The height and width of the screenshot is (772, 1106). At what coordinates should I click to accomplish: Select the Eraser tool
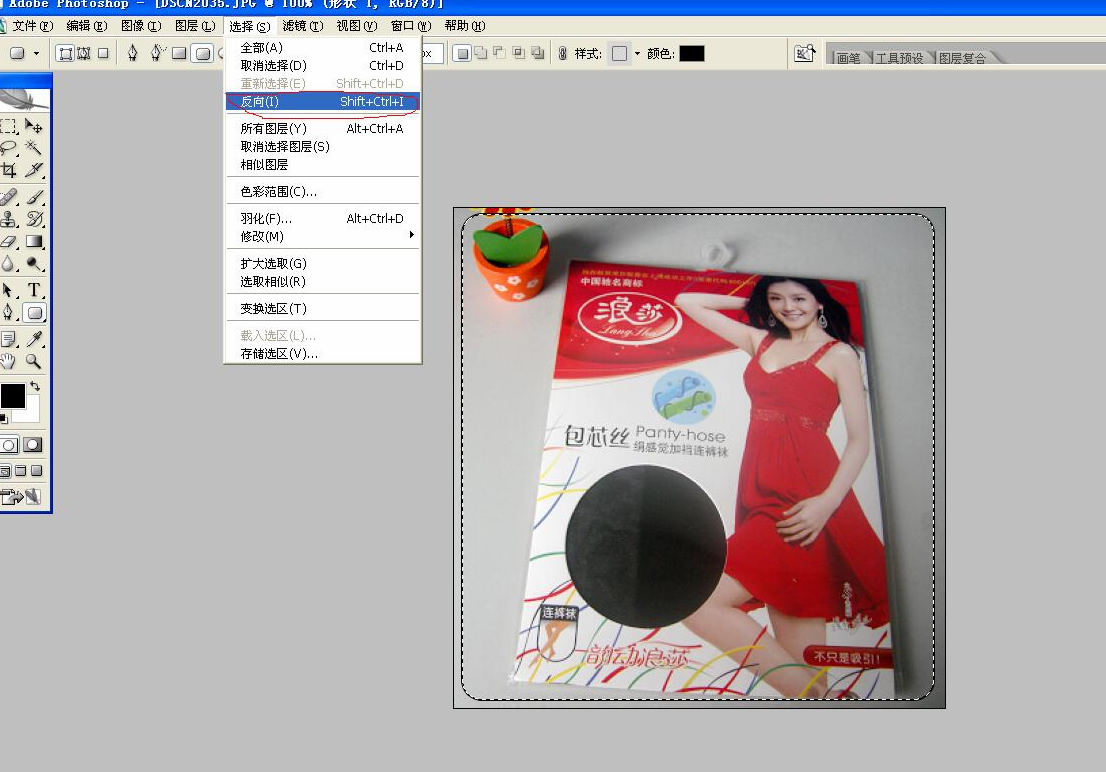tap(8, 241)
